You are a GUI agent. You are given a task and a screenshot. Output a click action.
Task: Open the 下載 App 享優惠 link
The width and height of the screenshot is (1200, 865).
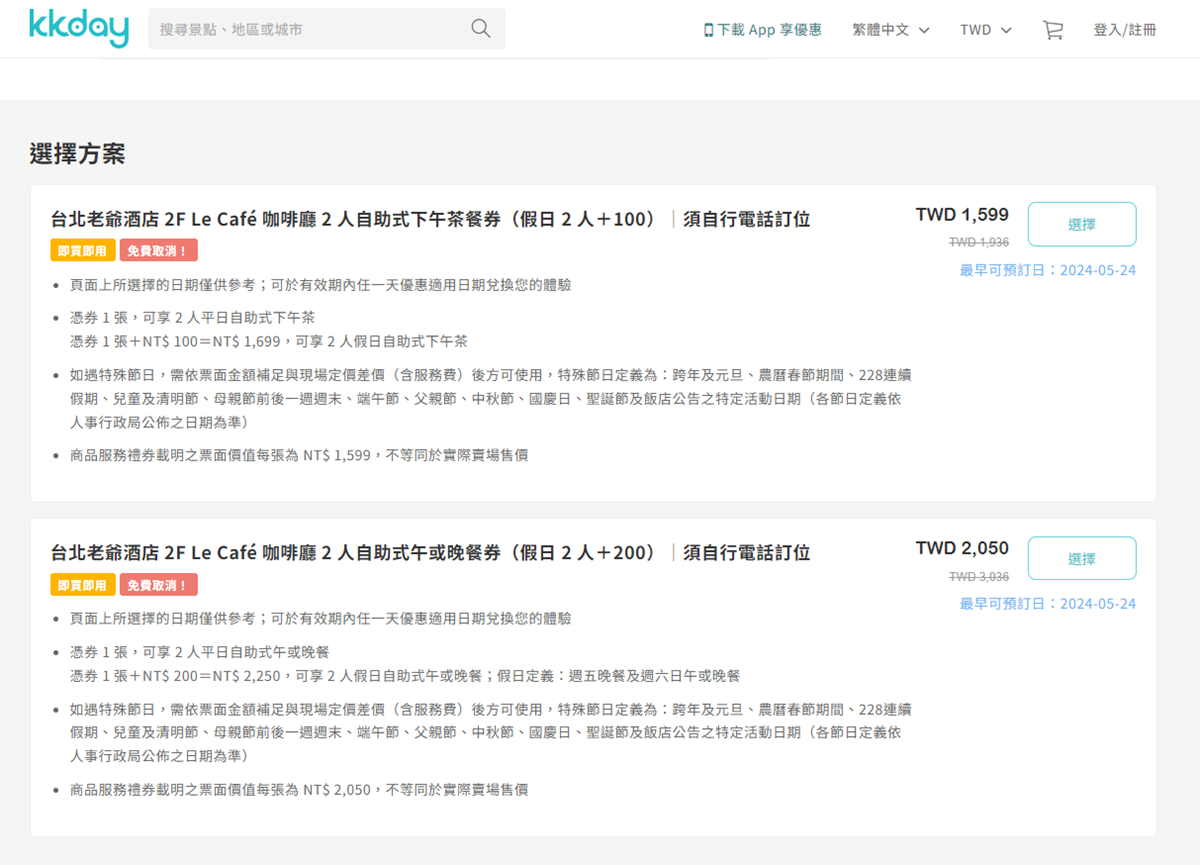click(763, 30)
